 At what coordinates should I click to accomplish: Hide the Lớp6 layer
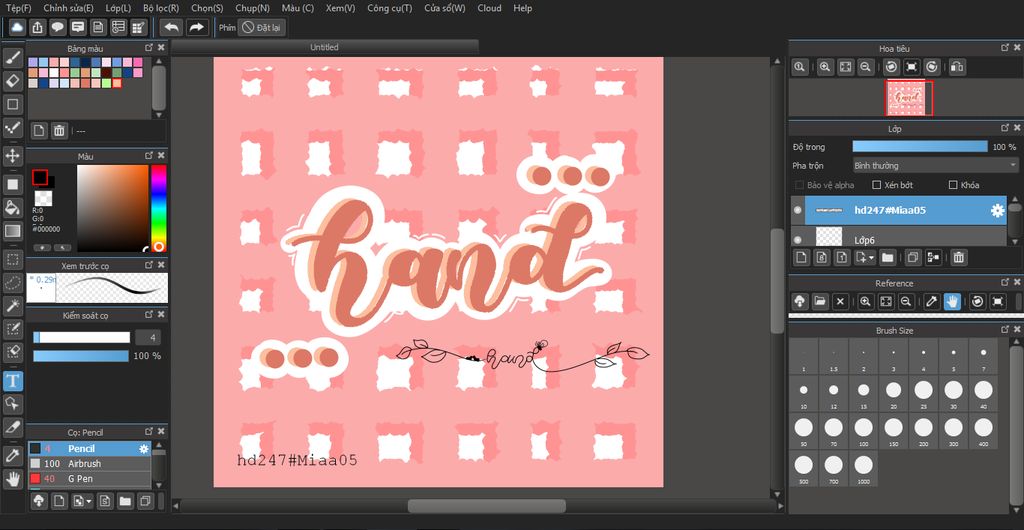[798, 240]
